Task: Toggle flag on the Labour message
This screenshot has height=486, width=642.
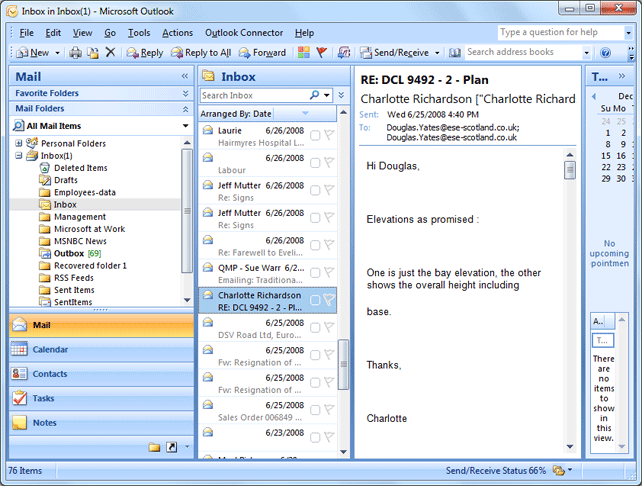Action: pyautogui.click(x=329, y=163)
